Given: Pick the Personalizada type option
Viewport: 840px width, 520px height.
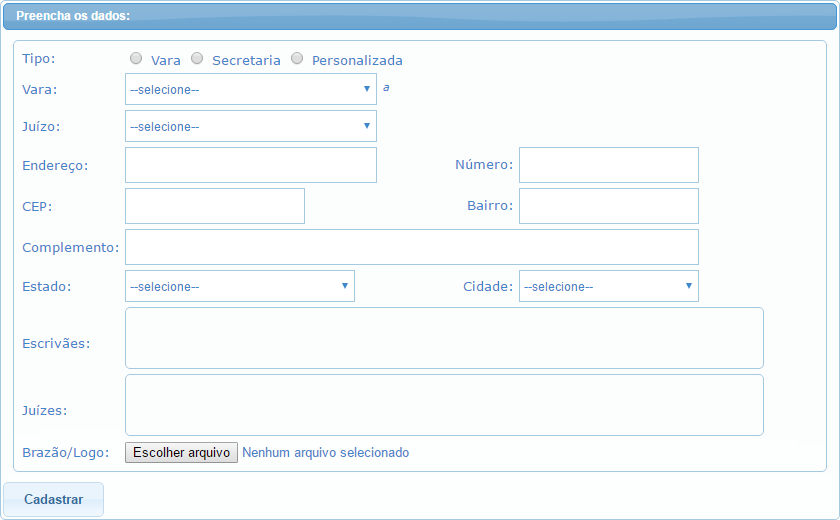Looking at the screenshot, I should (x=297, y=59).
